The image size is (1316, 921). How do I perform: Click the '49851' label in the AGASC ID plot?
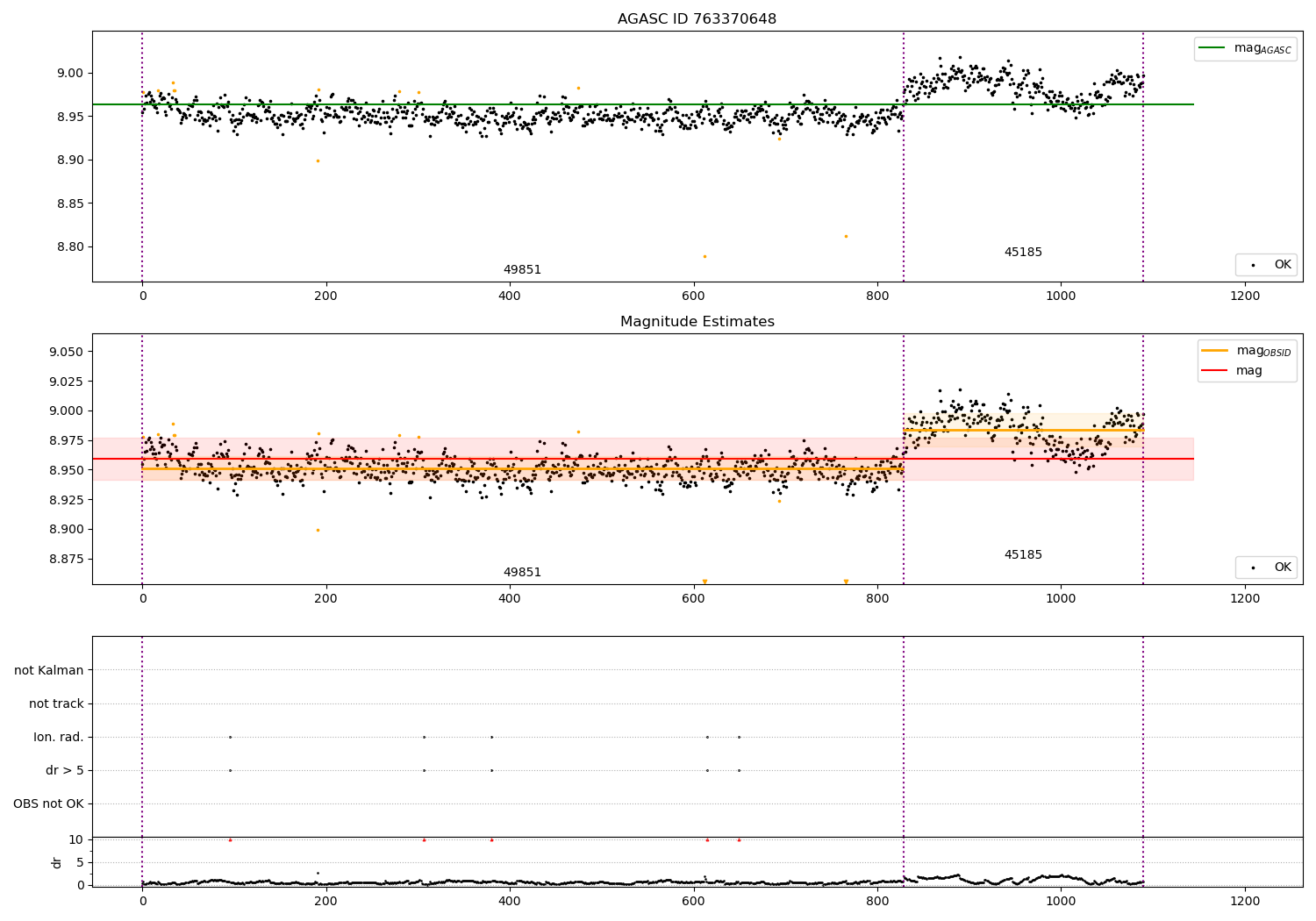pos(522,270)
